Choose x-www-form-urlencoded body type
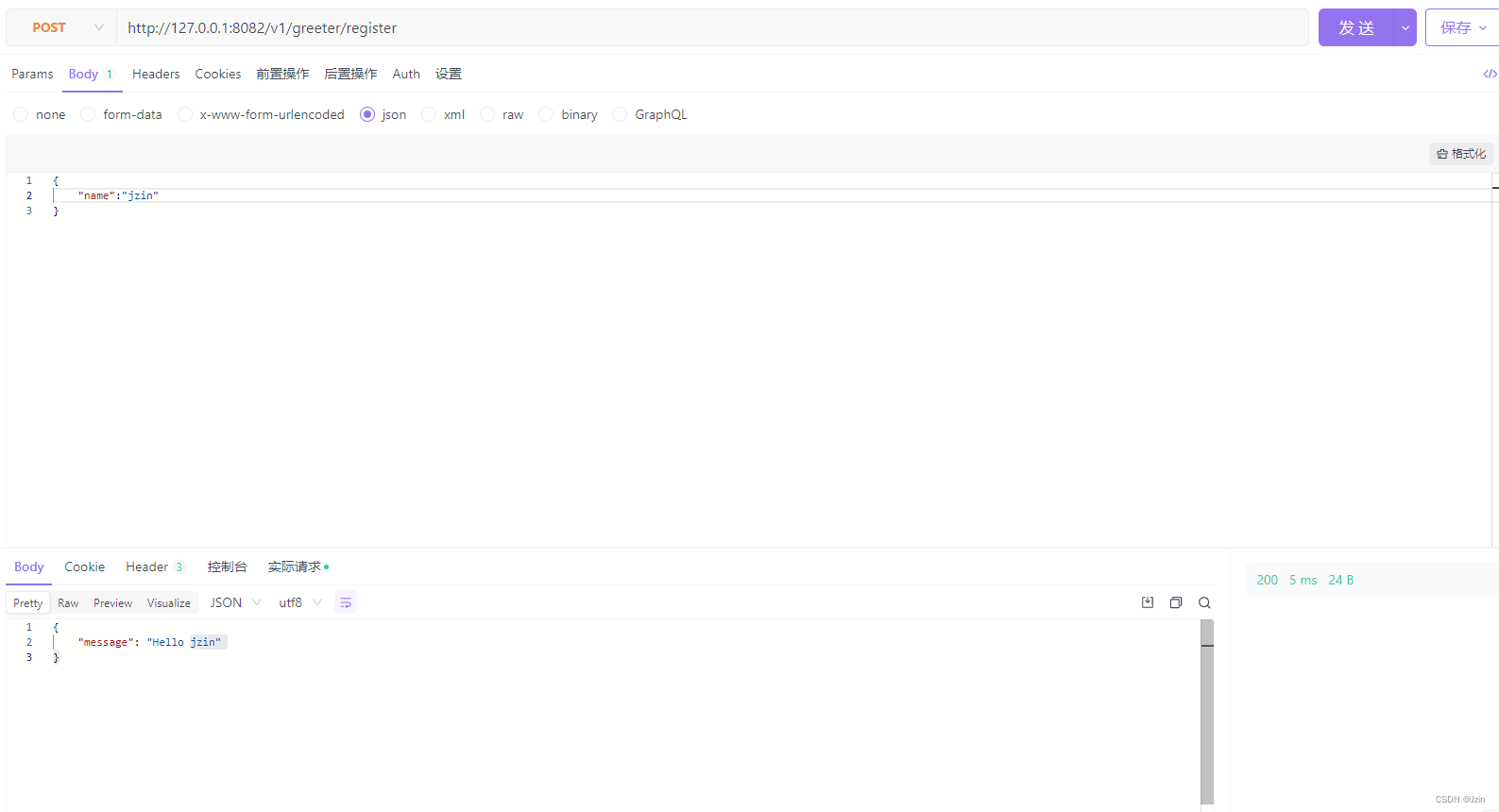Image resolution: width=1499 pixels, height=812 pixels. pyautogui.click(x=185, y=114)
